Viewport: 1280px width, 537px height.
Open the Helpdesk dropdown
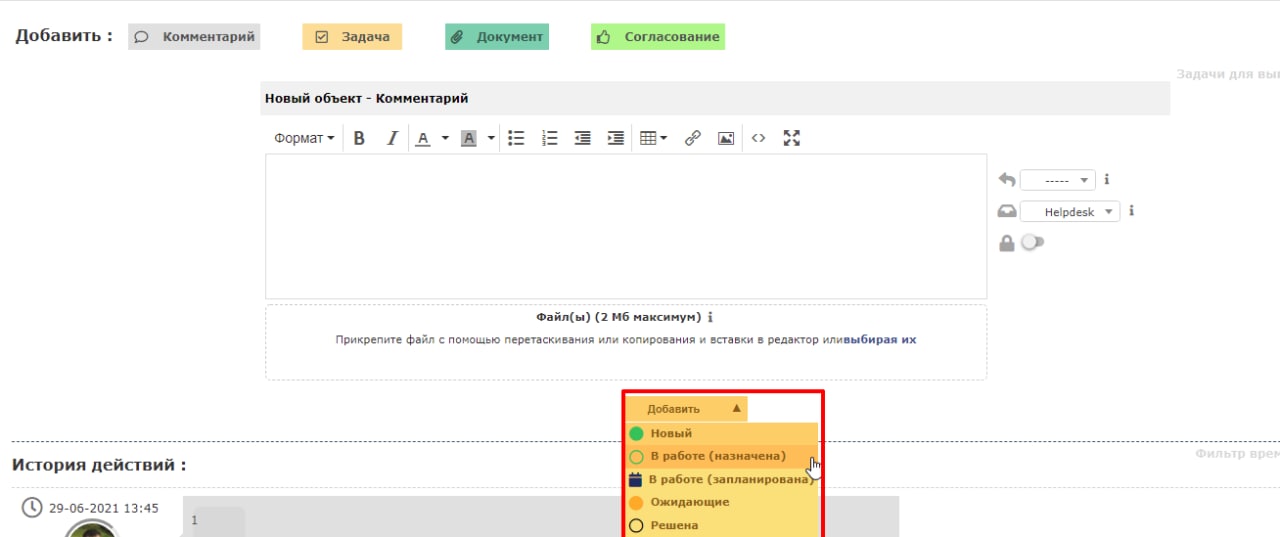(1070, 212)
